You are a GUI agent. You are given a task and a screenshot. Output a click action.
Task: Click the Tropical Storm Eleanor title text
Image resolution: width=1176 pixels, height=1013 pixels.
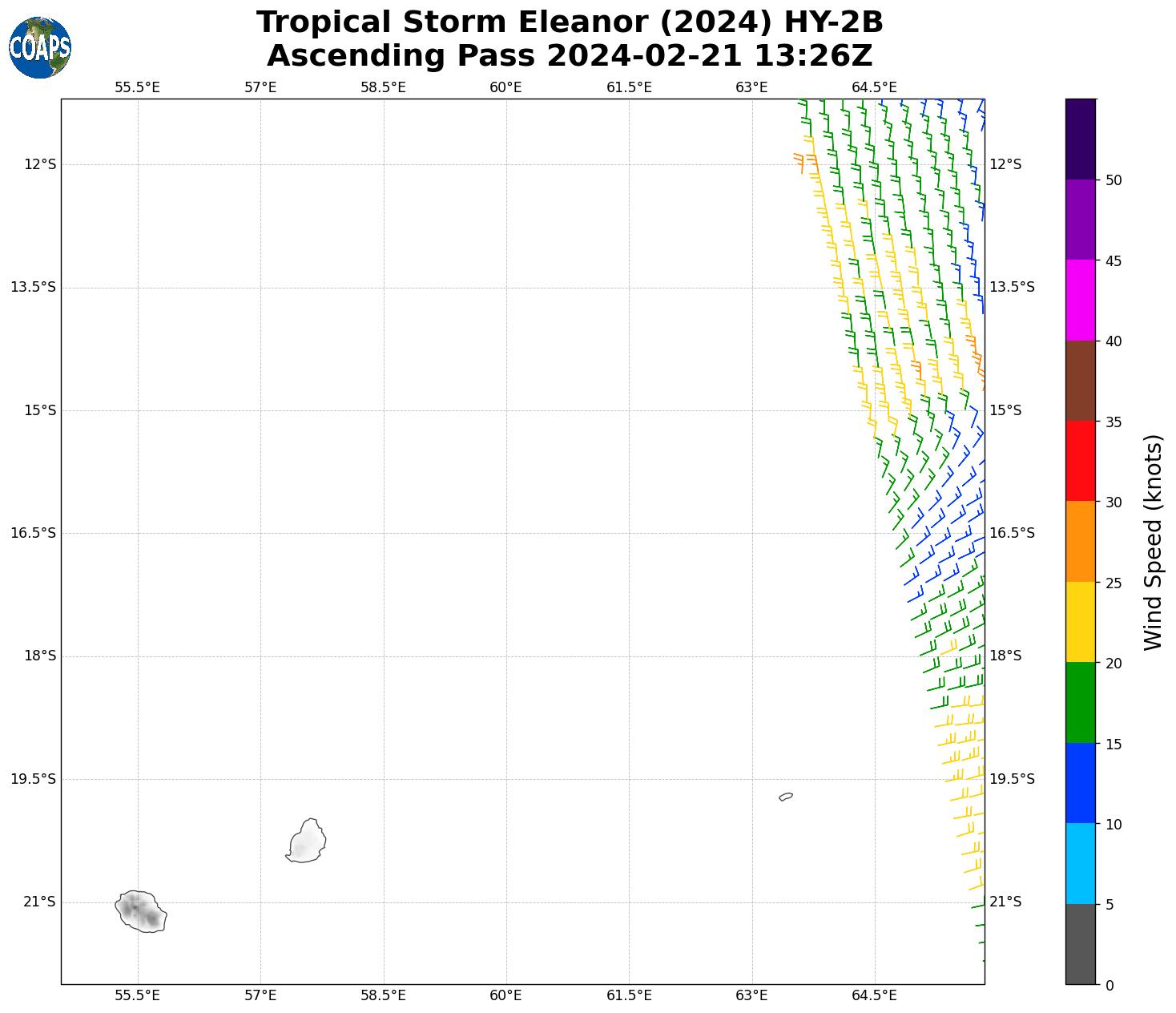point(570,22)
